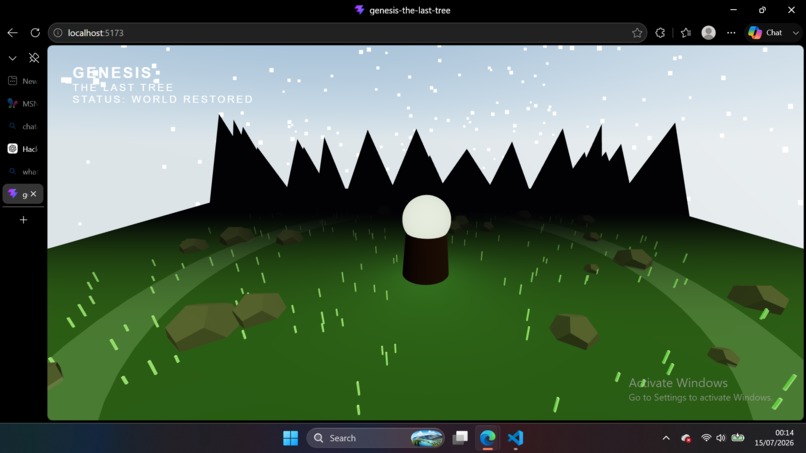Open the browser profile avatar

coord(708,33)
